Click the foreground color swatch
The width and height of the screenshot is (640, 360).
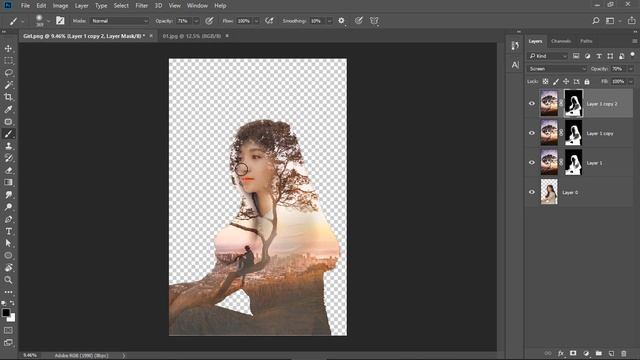point(6,313)
